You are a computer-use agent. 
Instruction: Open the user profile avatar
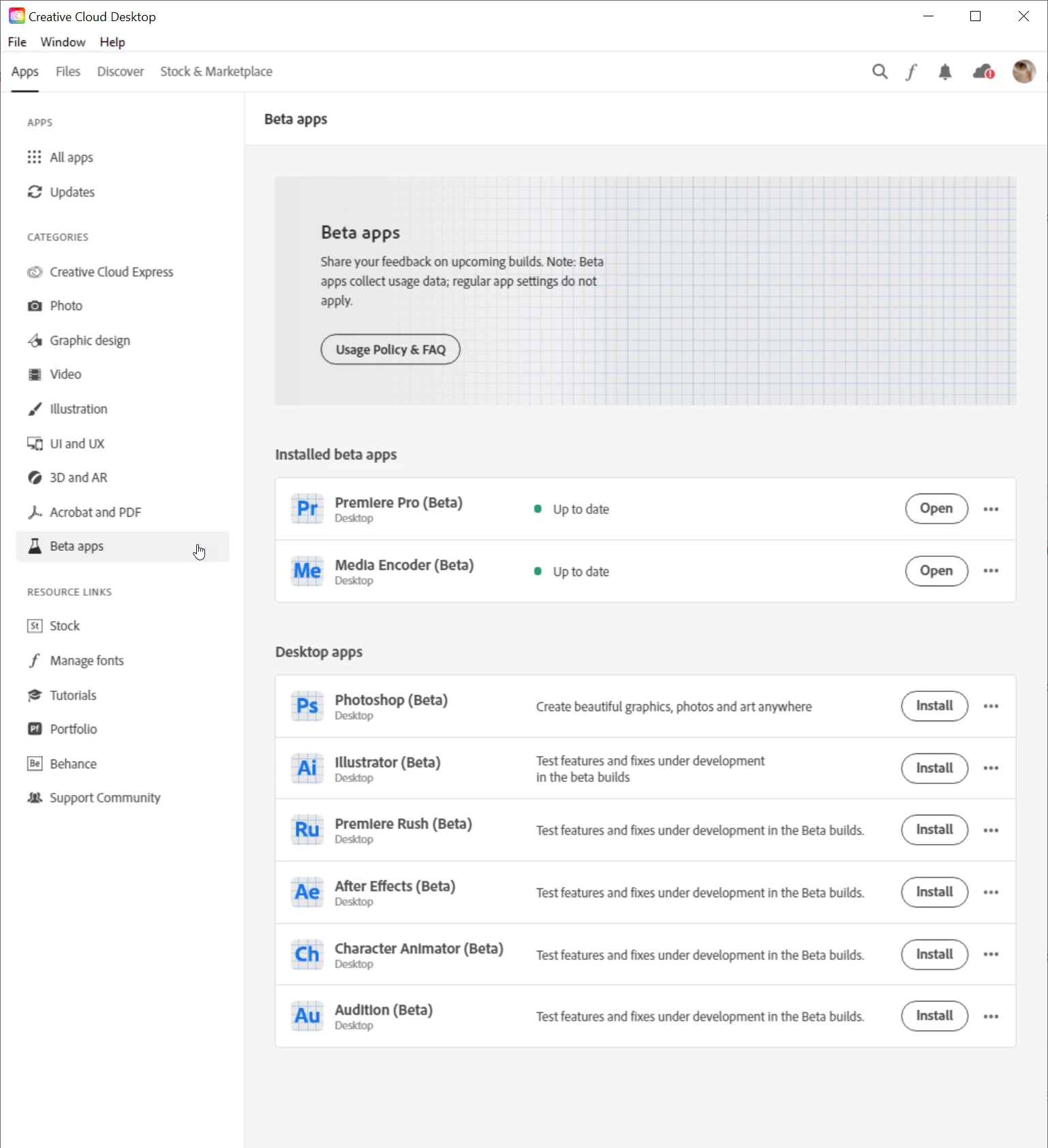coord(1023,71)
